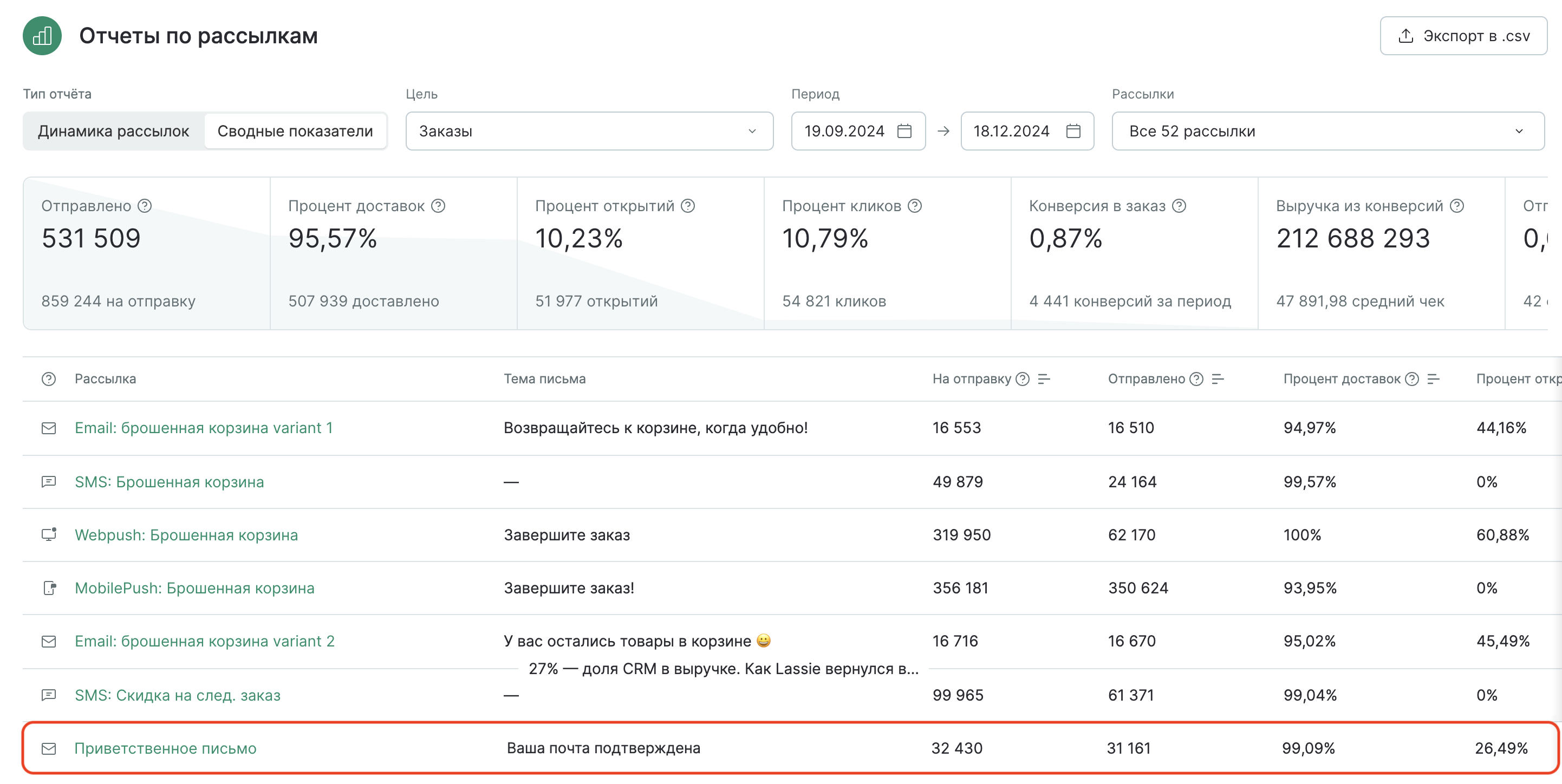Show help for the Отправлено card

144,206
